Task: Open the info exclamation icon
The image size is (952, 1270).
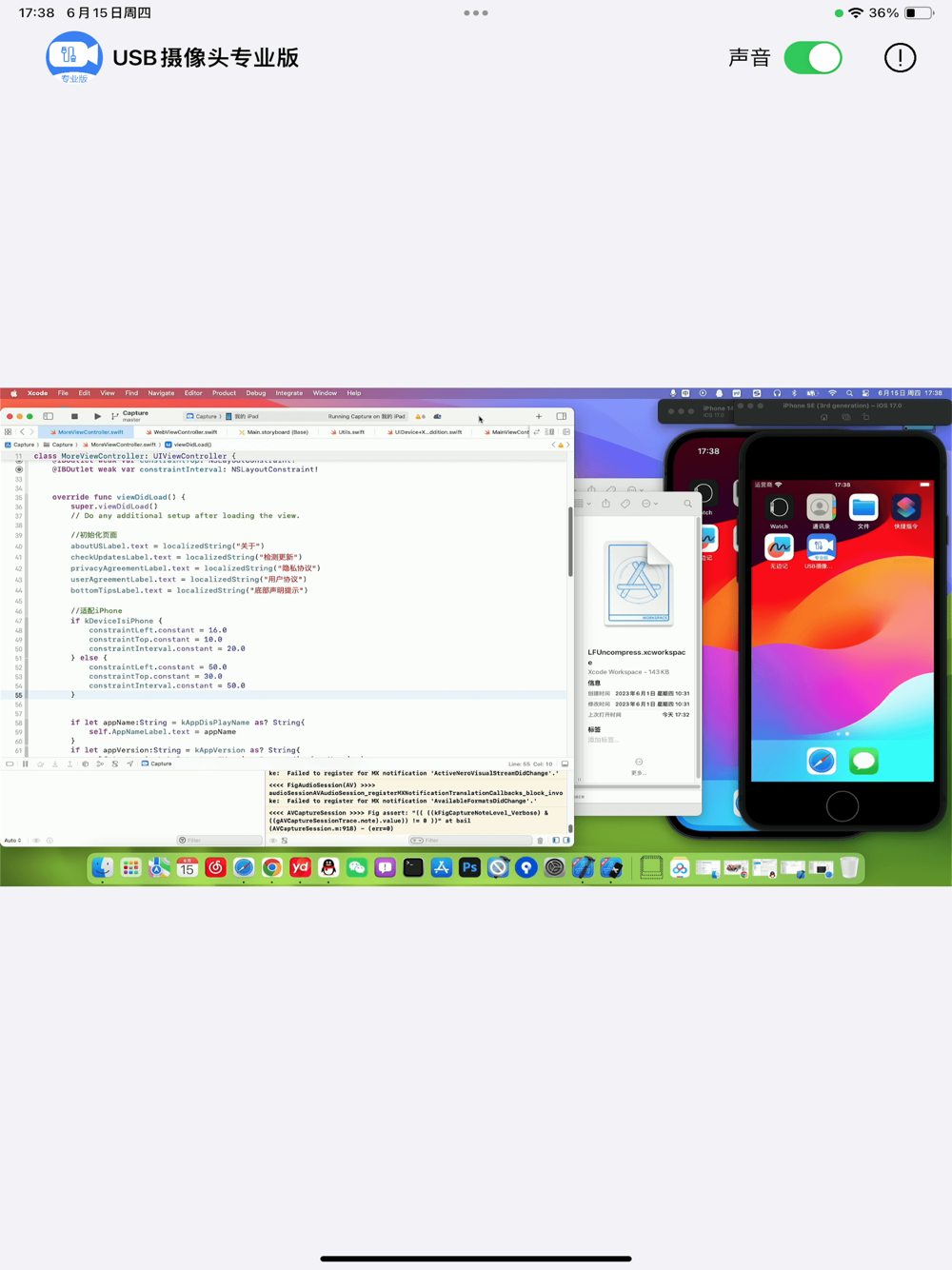Action: click(x=900, y=58)
